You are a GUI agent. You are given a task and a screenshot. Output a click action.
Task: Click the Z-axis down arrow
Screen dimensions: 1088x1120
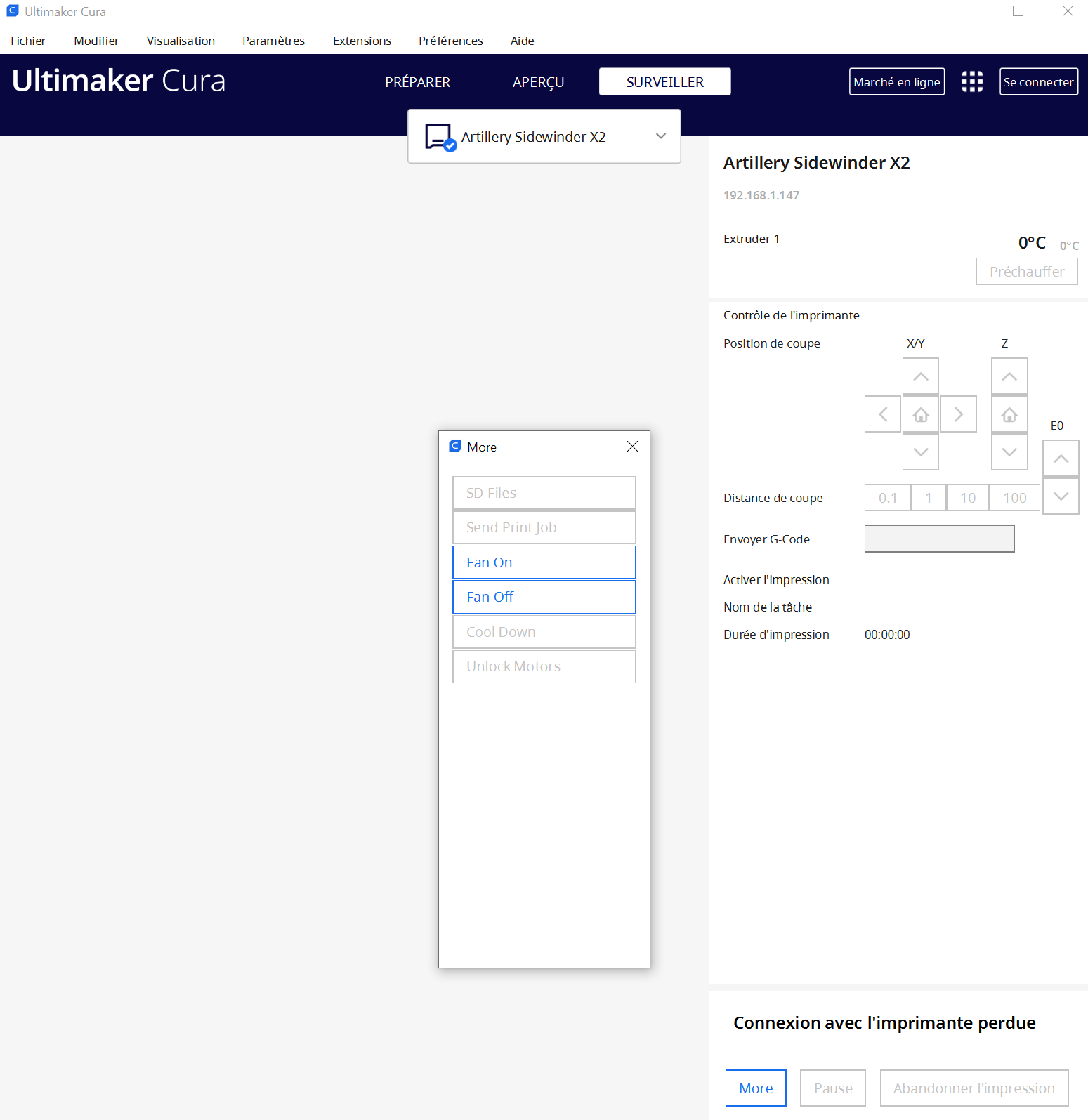pyautogui.click(x=1009, y=452)
